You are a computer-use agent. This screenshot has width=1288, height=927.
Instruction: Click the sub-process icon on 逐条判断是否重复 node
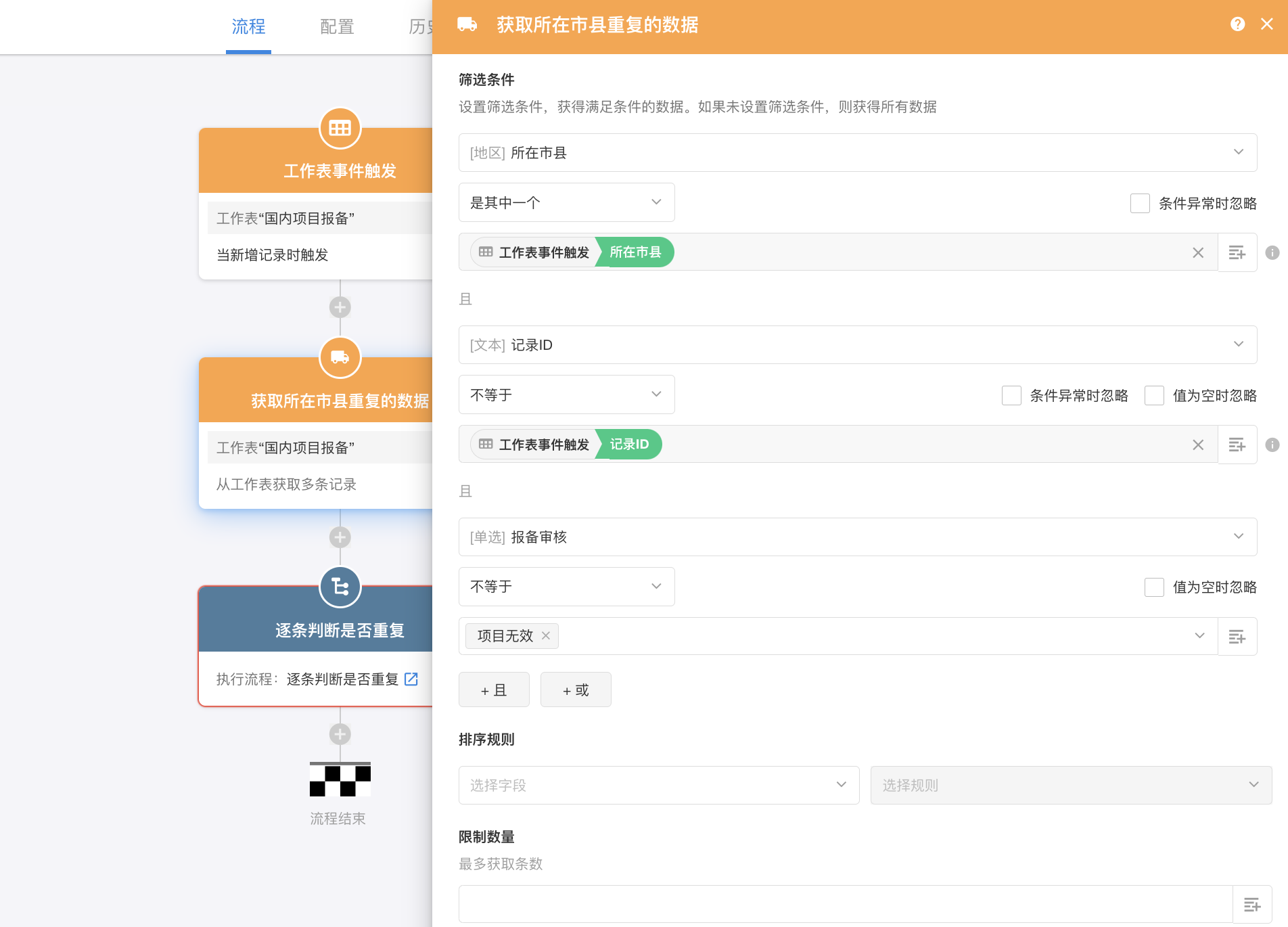coord(340,587)
